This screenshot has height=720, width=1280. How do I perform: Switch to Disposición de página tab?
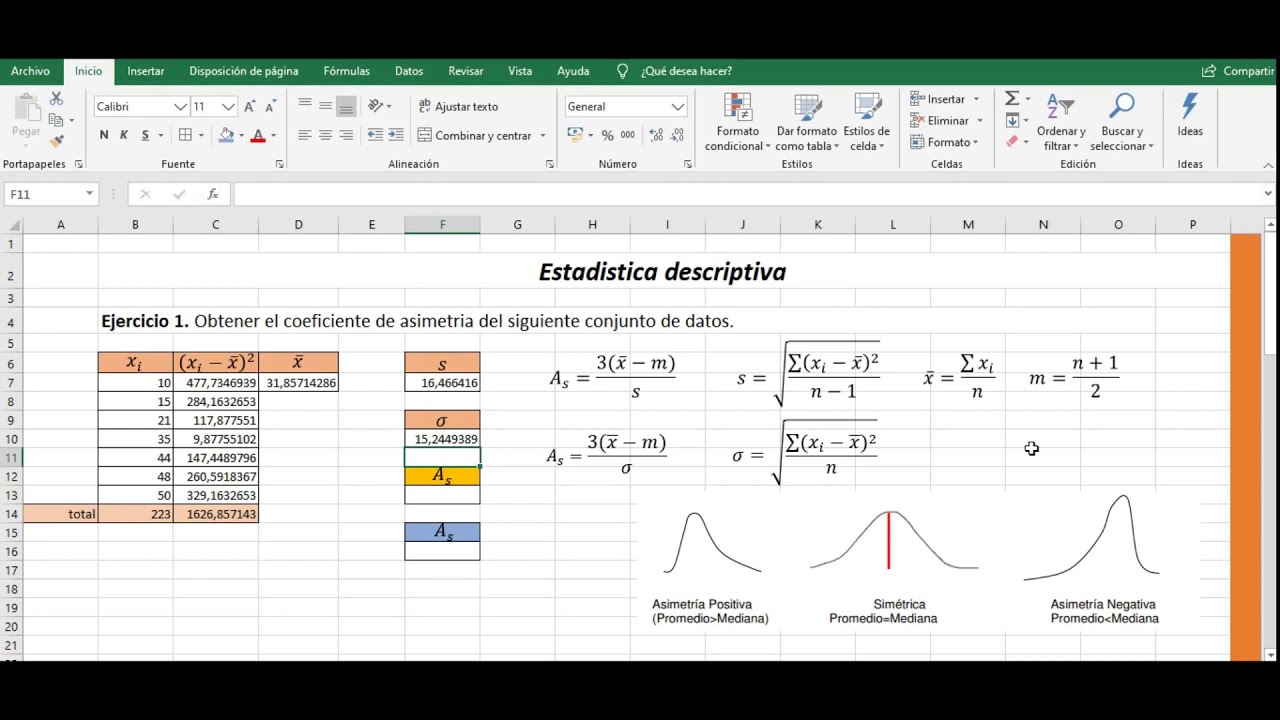click(x=244, y=71)
